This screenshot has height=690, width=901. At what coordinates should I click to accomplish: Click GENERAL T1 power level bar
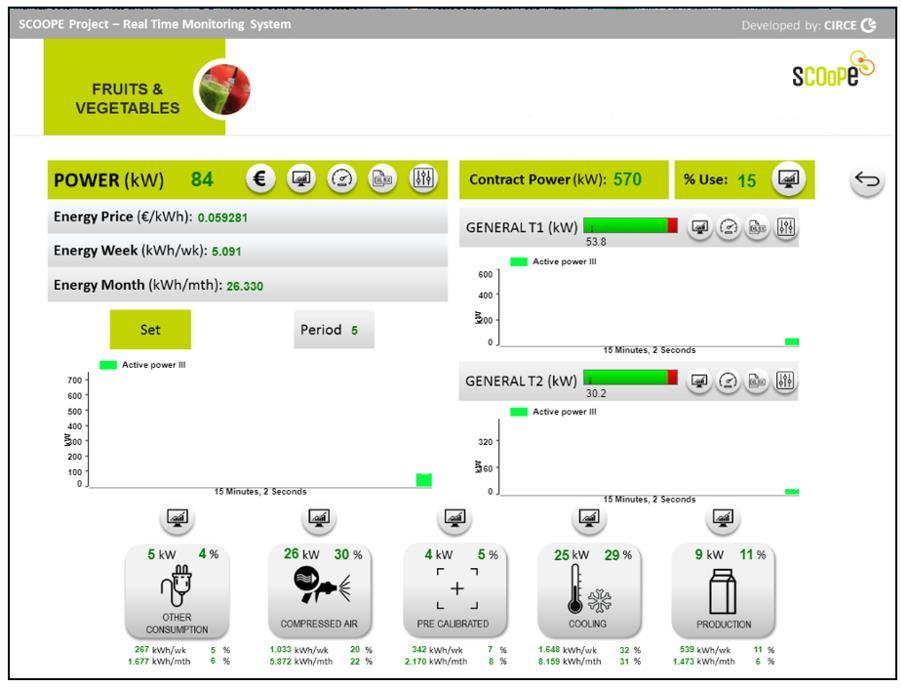coord(630,225)
